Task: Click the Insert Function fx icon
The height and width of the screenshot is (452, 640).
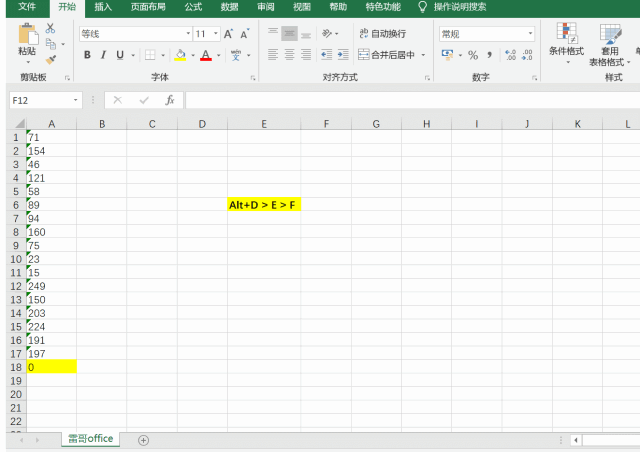Action: [x=170, y=100]
